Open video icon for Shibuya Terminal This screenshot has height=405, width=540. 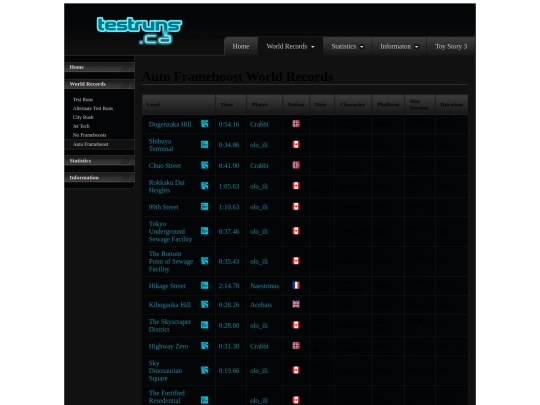pos(205,145)
